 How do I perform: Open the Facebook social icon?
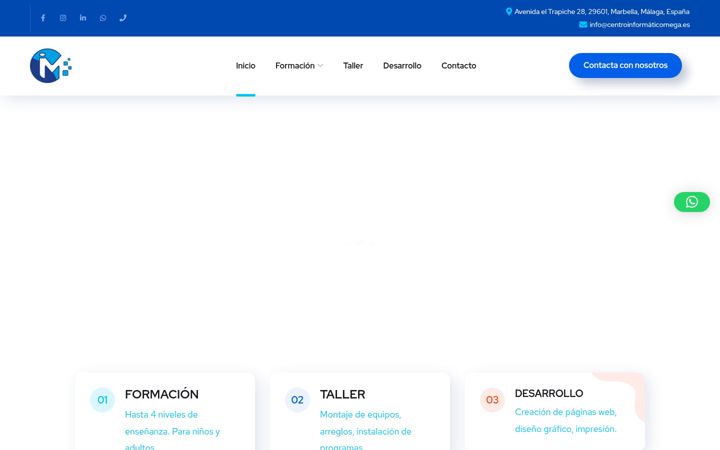43,18
